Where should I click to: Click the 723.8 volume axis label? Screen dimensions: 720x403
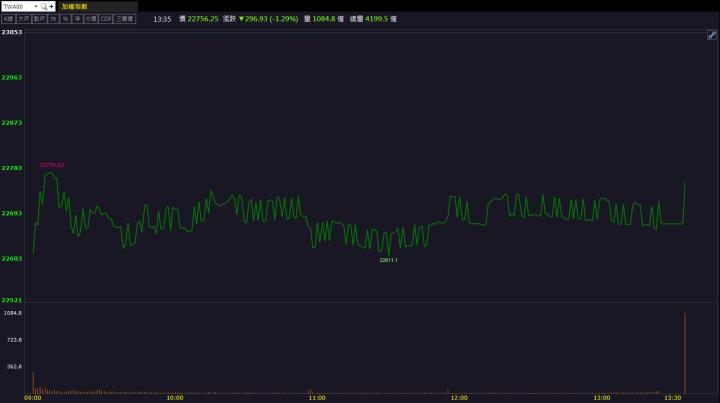(14, 340)
